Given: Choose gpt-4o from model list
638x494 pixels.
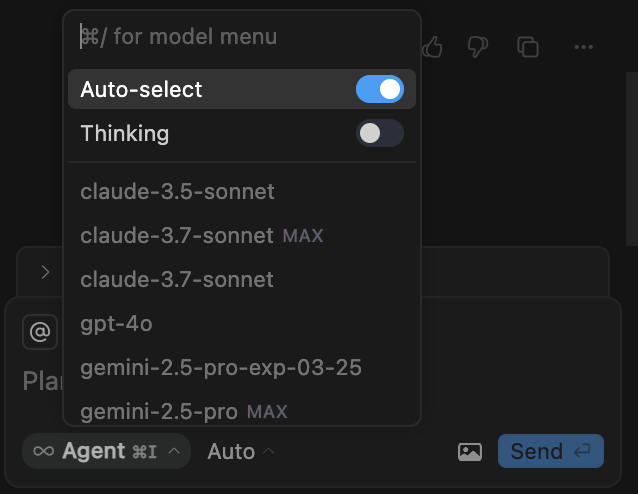Looking at the screenshot, I should 116,323.
